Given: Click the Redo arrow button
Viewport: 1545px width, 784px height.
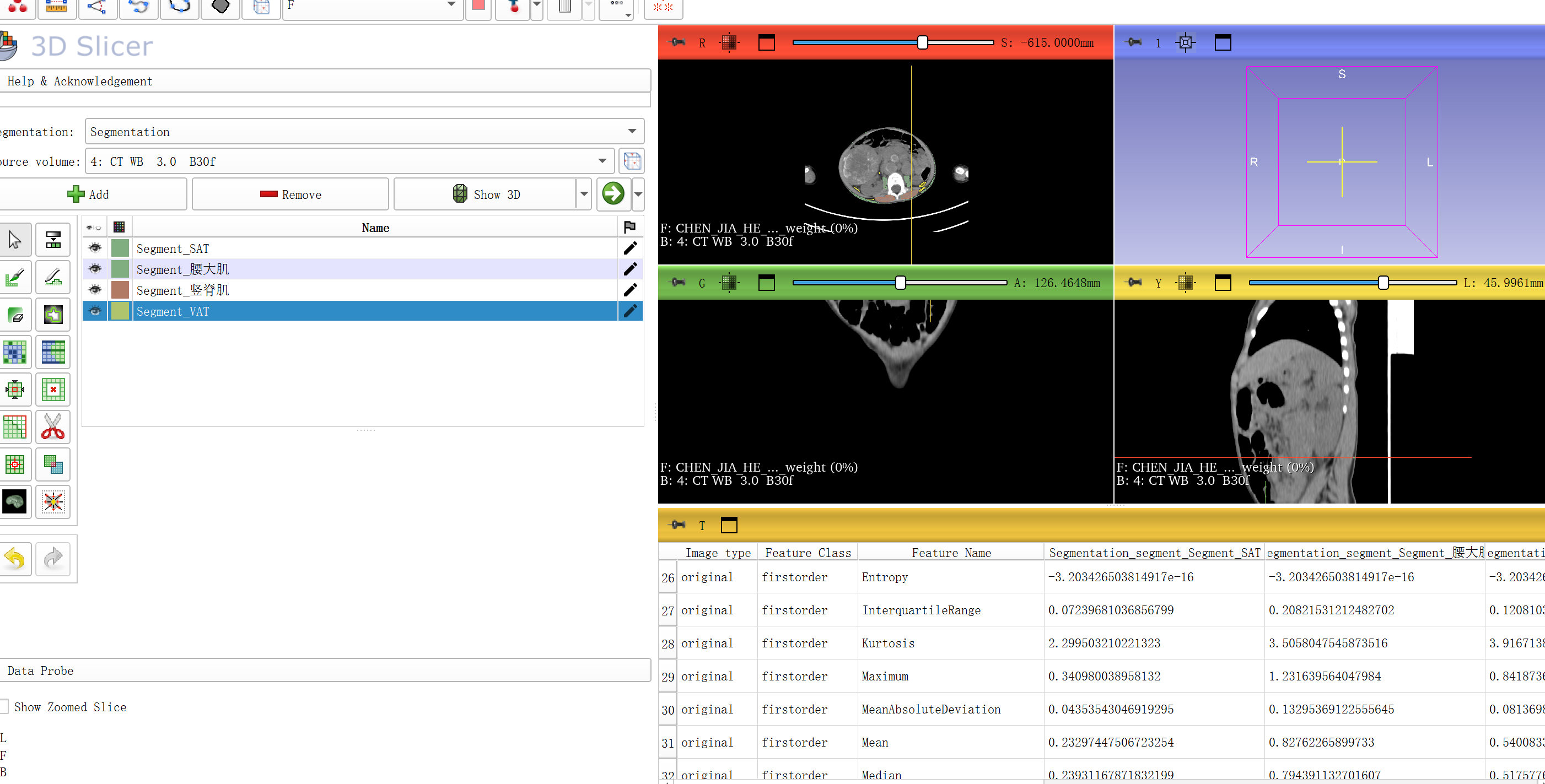Looking at the screenshot, I should tap(53, 559).
